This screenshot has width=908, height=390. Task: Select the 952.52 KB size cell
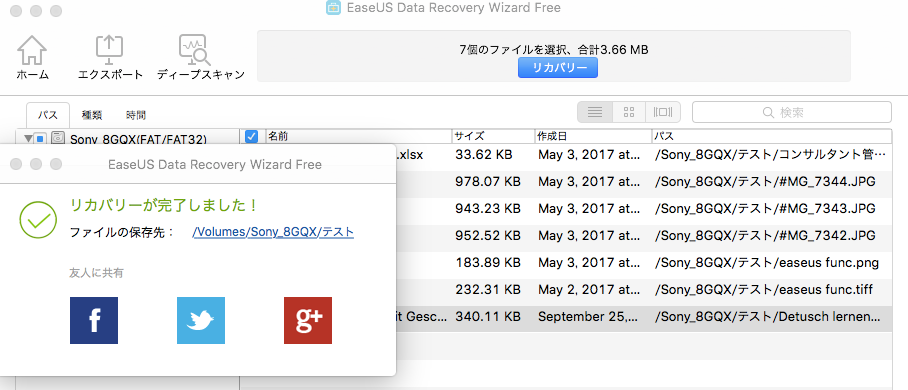(x=488, y=236)
